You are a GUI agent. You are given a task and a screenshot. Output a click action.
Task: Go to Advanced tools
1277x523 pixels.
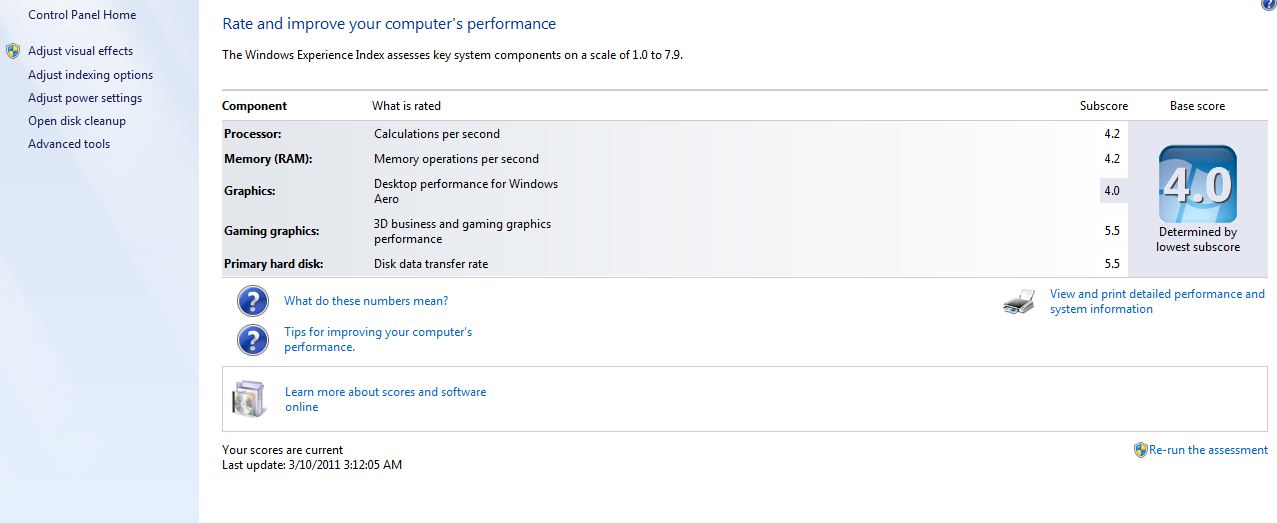69,144
